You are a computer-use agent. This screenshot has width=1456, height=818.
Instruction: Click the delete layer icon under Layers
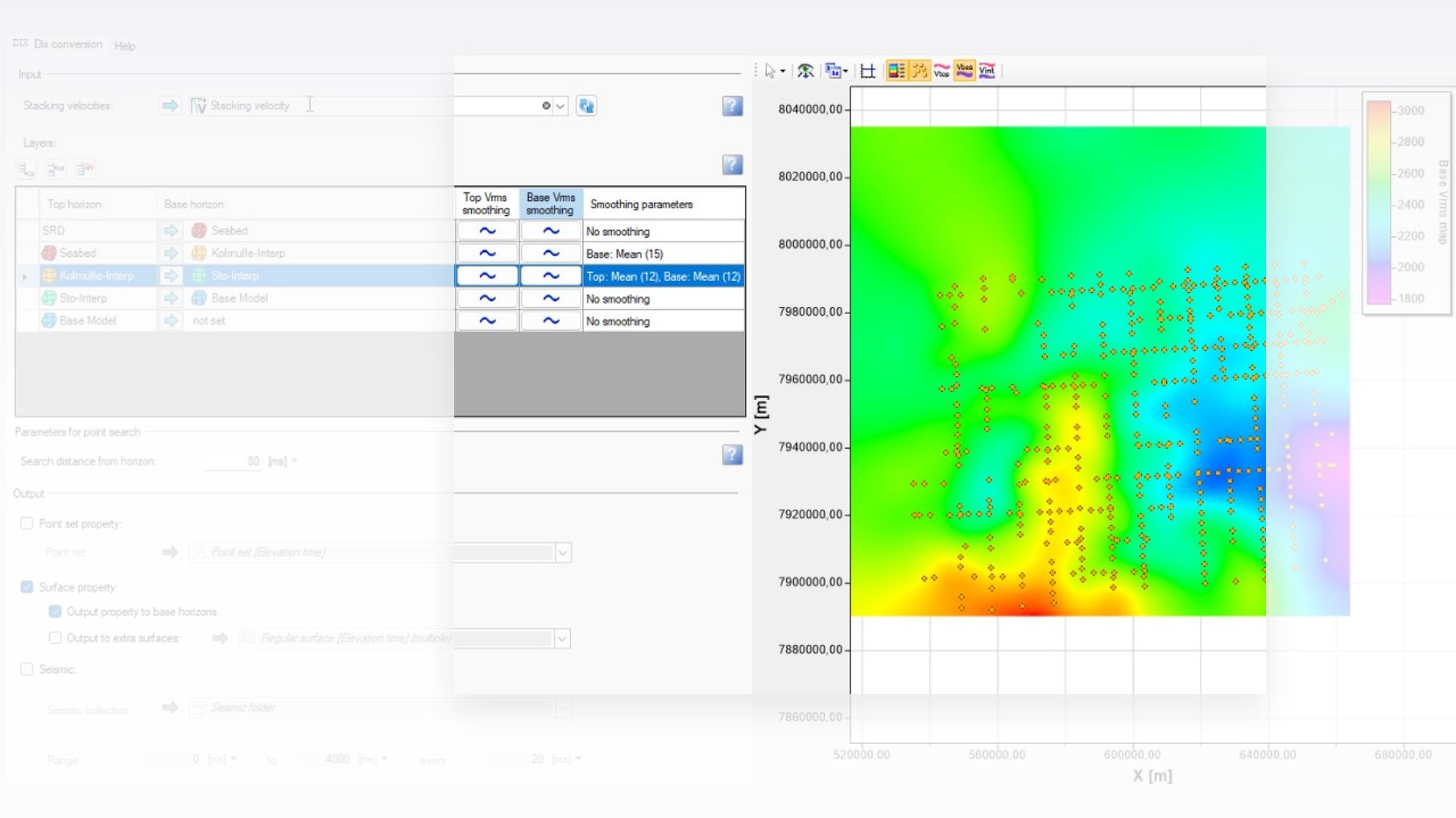85,169
